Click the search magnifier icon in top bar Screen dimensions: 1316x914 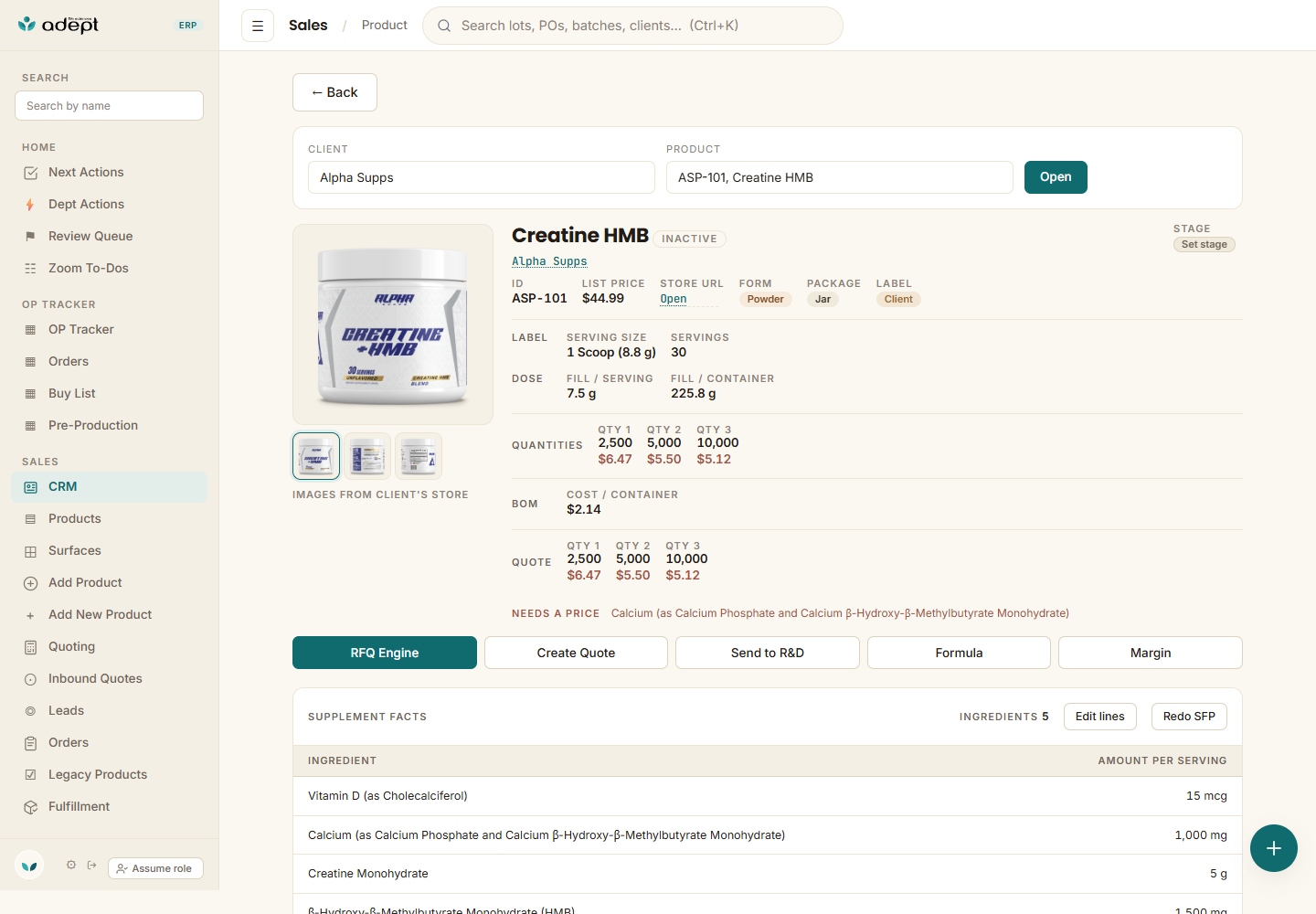pyautogui.click(x=444, y=26)
